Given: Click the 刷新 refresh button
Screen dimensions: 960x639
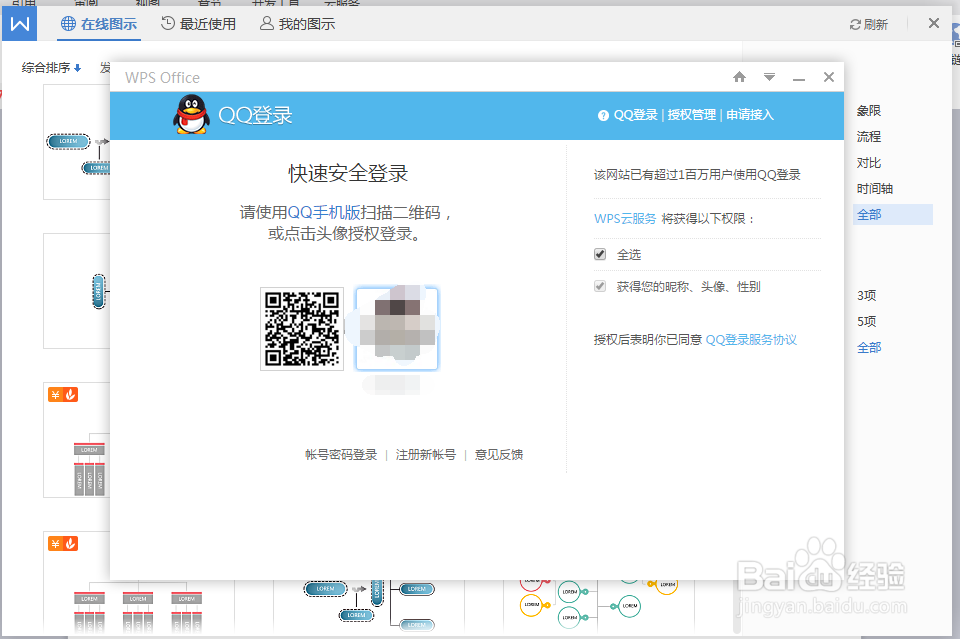Looking at the screenshot, I should (x=869, y=24).
